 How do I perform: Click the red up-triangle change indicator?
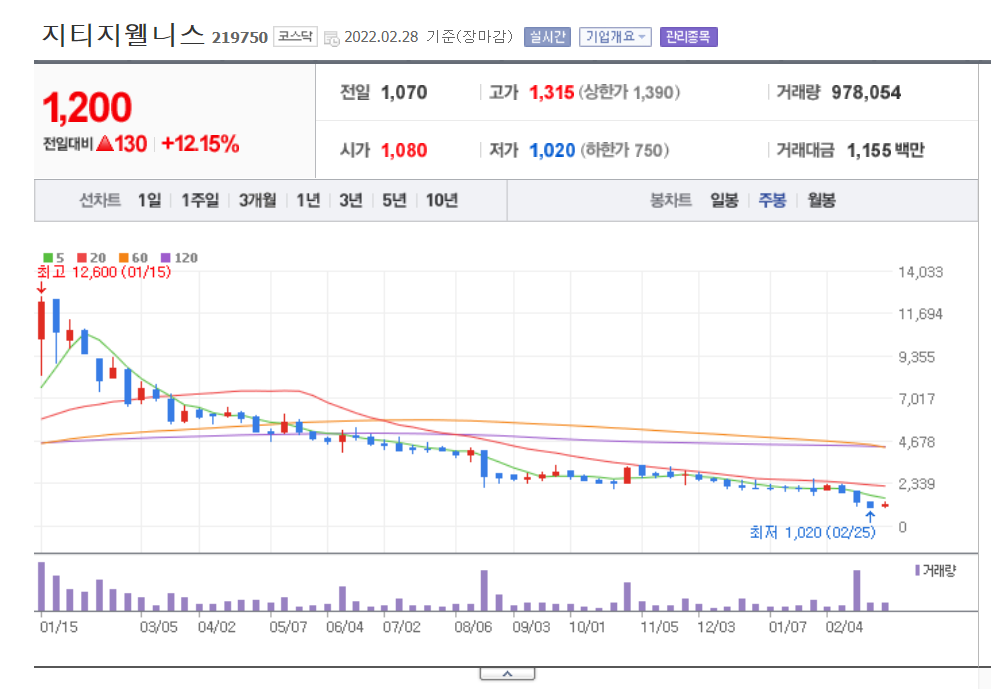(105, 144)
